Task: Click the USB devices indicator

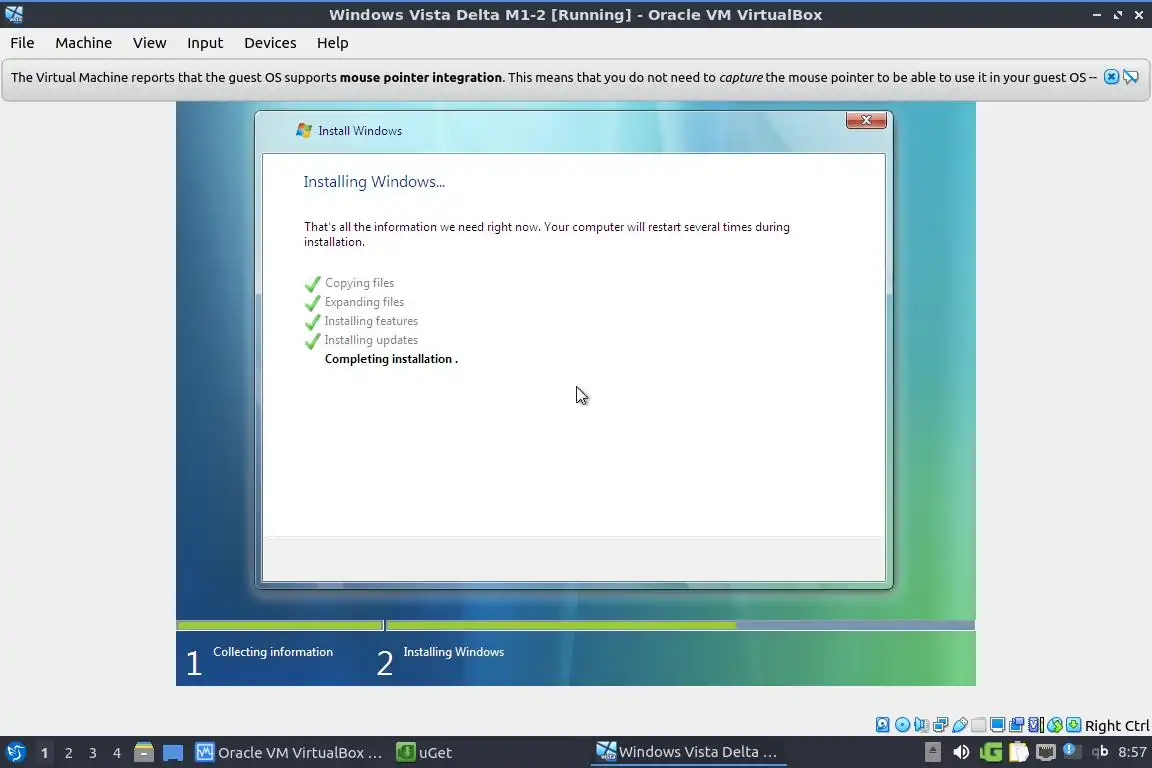Action: (960, 725)
